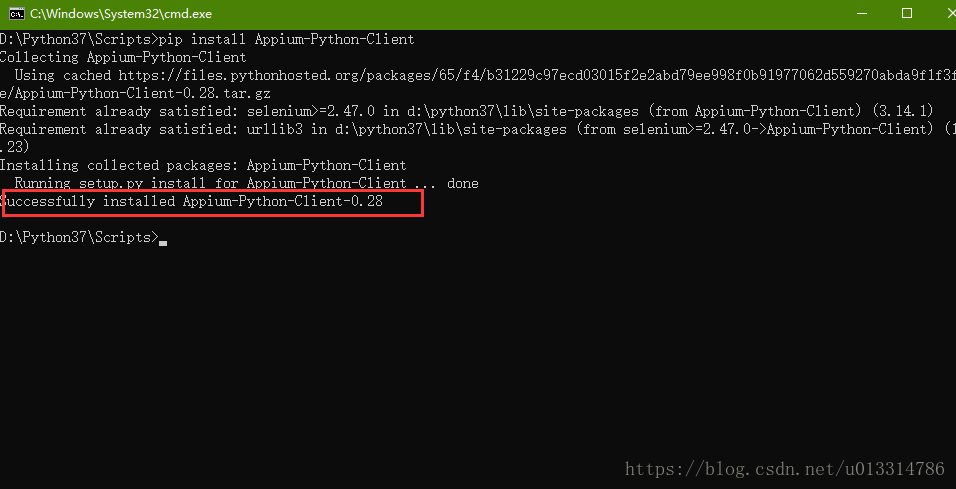
Task: Click the "Successfully installed Appium-Python-Client-0.28" message
Action: tap(193, 202)
